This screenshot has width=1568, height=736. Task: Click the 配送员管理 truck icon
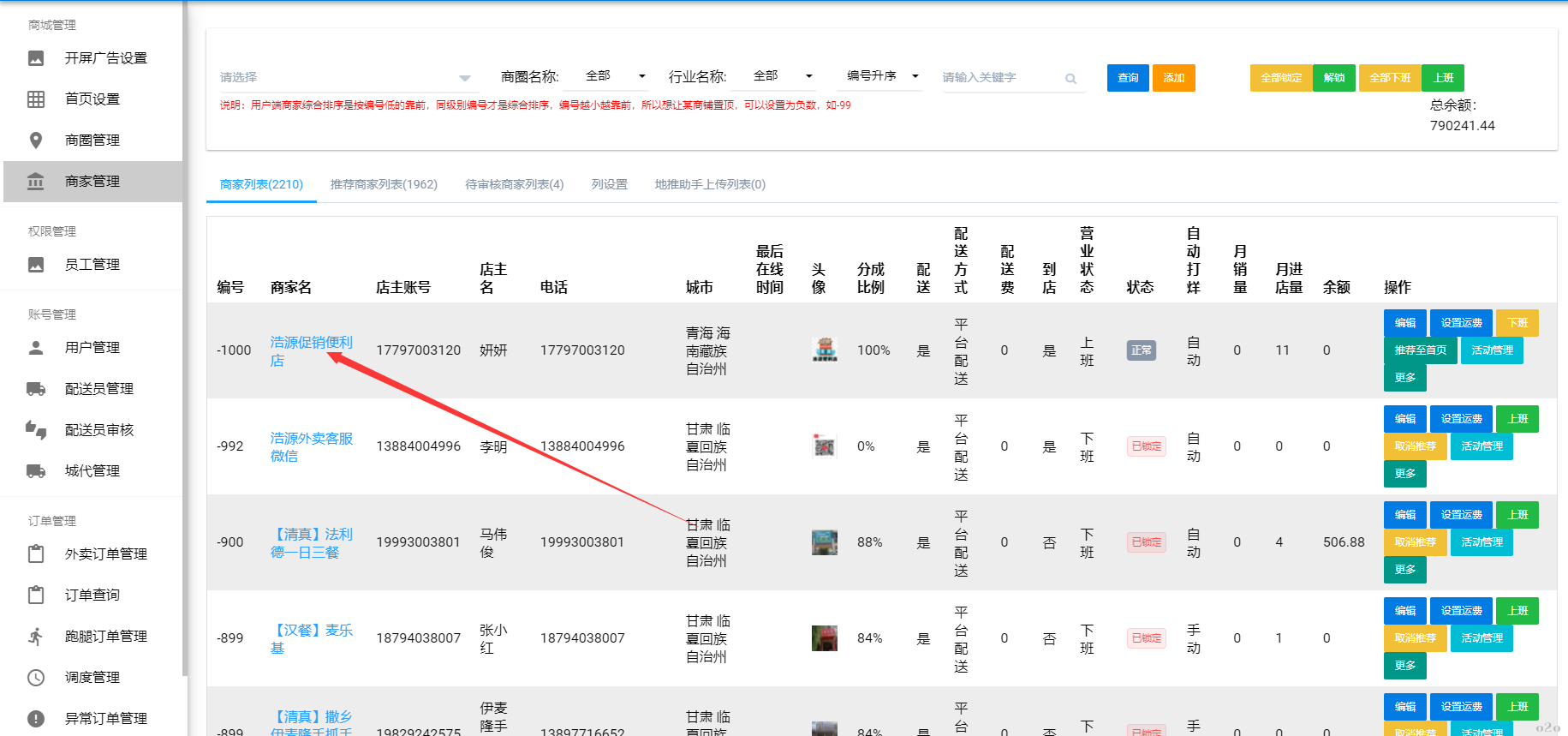pos(36,389)
